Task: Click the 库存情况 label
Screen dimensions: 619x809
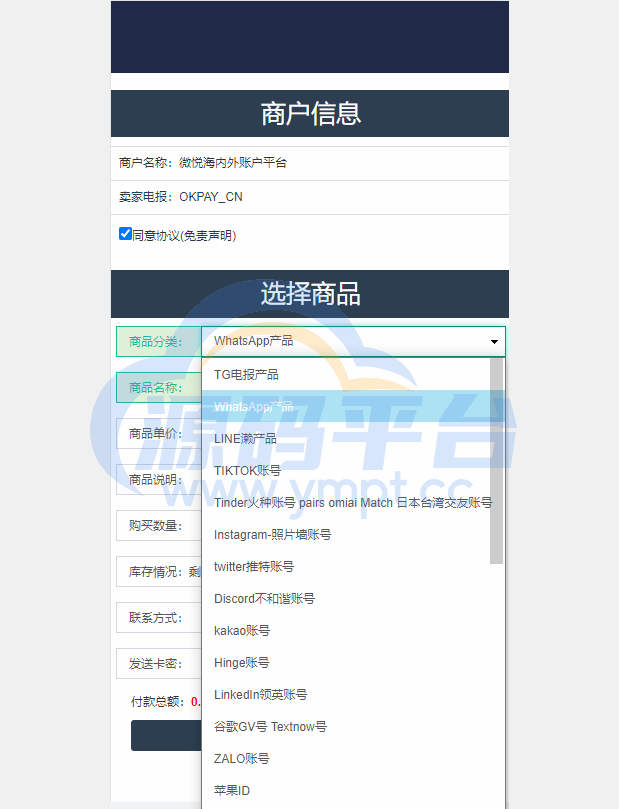Action: [x=155, y=572]
